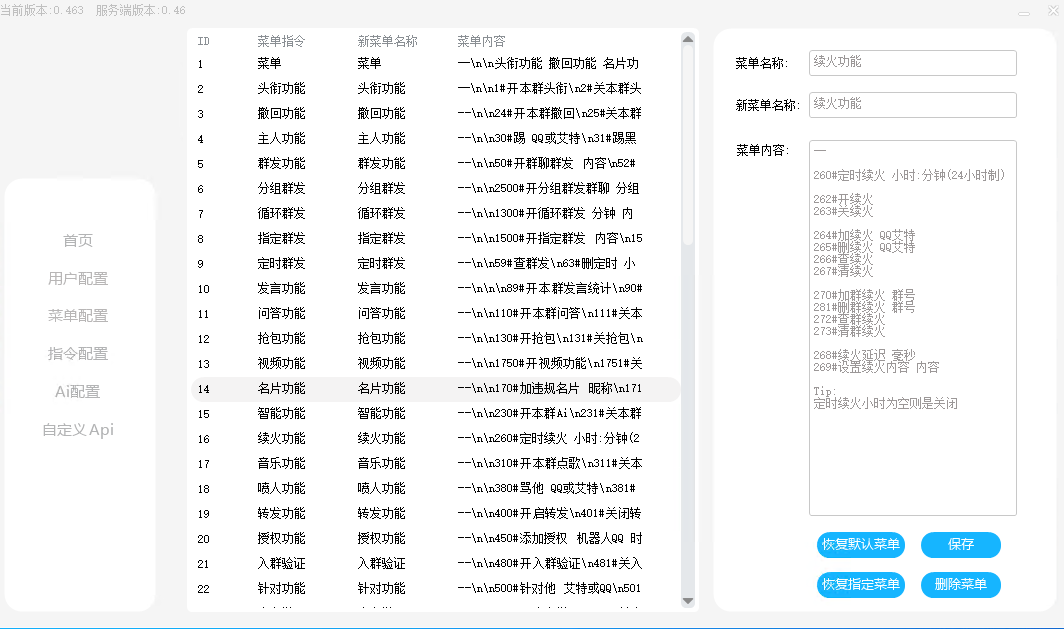Viewport: 1064px width, 629px height.
Task: Click the list scrollbar down arrow
Action: point(687,601)
